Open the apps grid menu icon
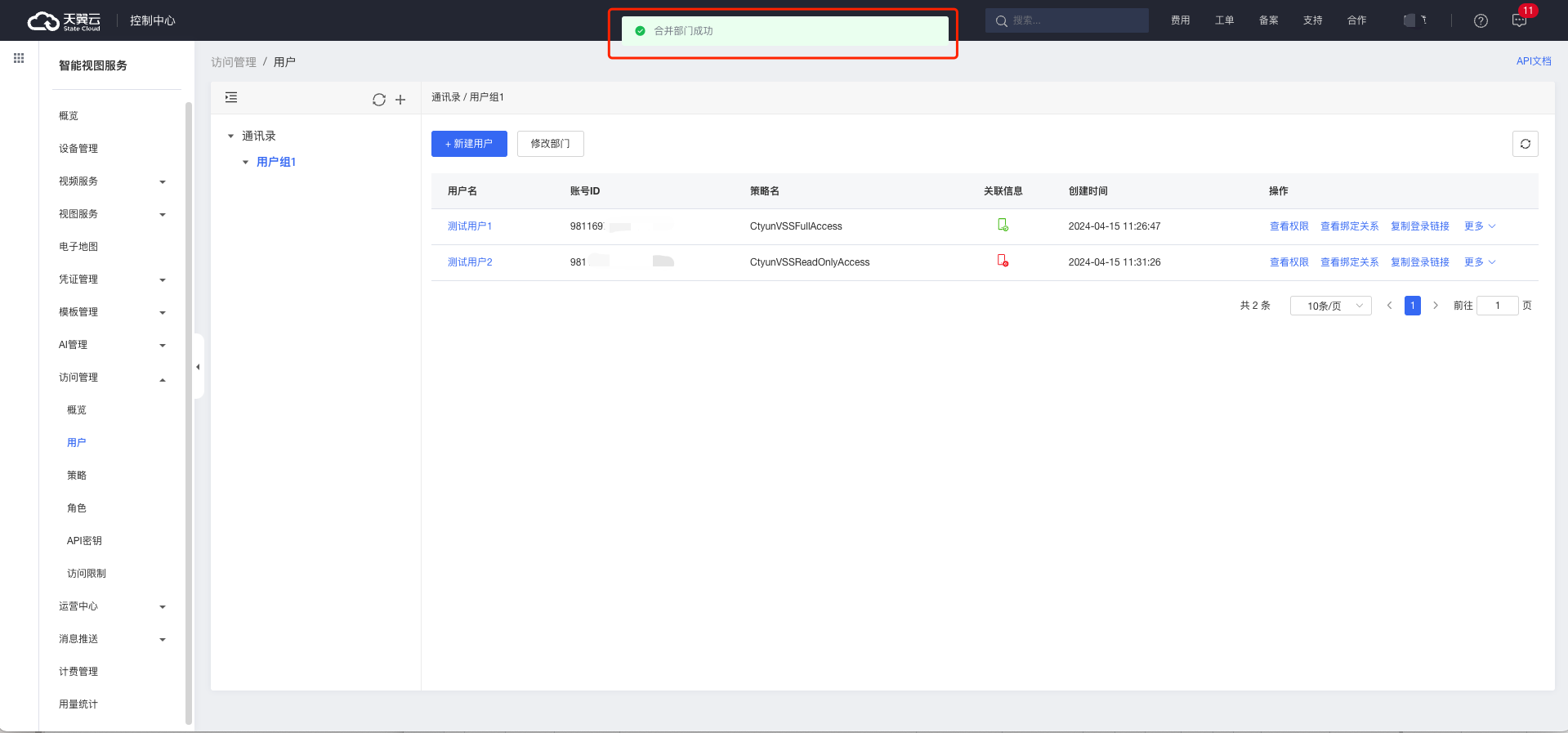 click(x=19, y=58)
